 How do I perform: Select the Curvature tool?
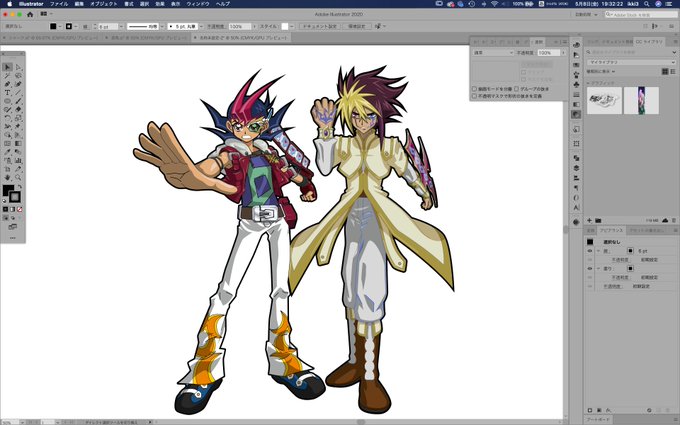(18, 84)
